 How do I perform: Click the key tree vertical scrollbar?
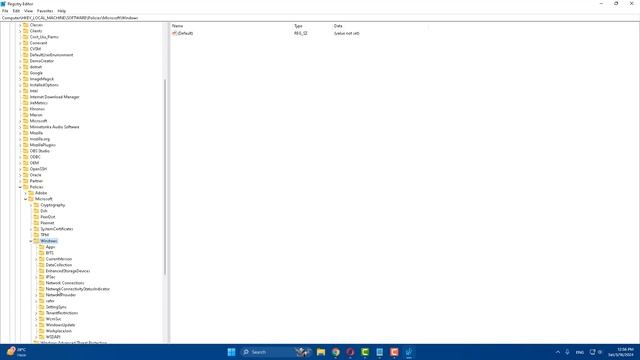pos(165,177)
